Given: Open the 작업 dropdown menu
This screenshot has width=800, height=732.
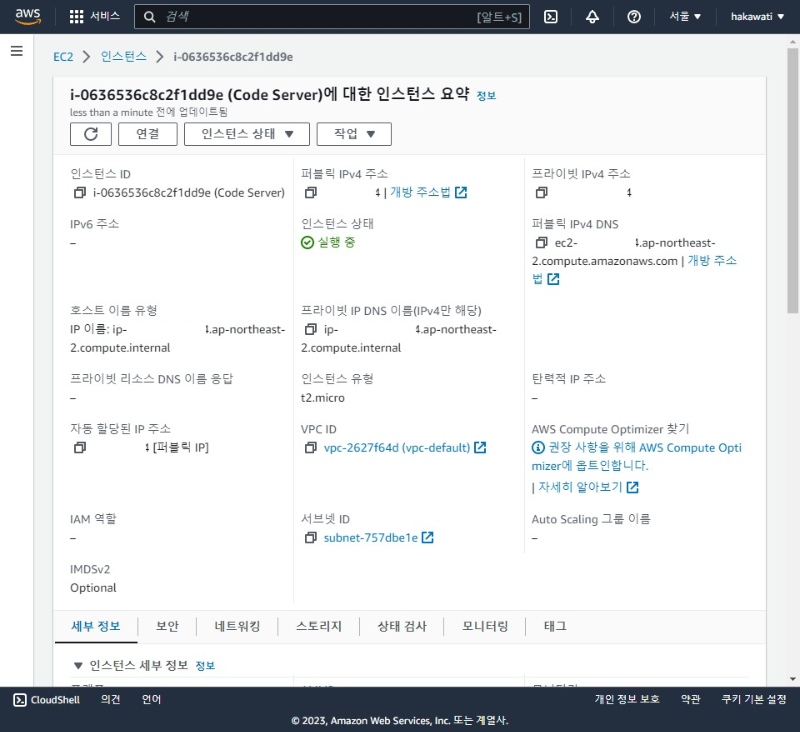Looking at the screenshot, I should (354, 135).
